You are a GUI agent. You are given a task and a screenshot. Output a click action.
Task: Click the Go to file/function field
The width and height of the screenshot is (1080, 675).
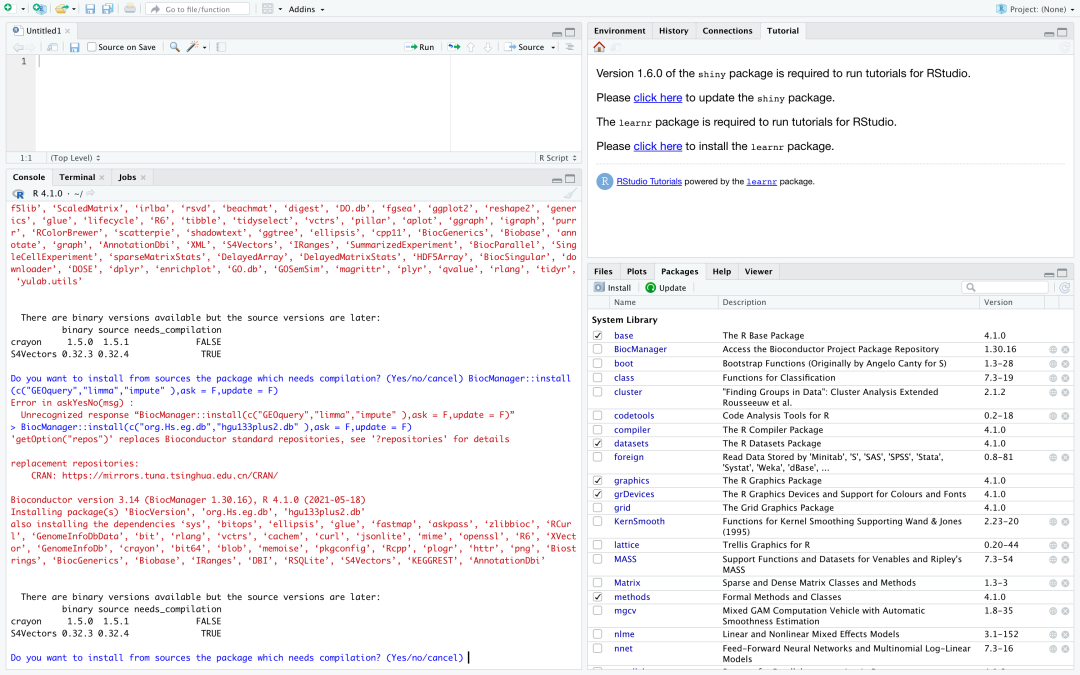(198, 9)
